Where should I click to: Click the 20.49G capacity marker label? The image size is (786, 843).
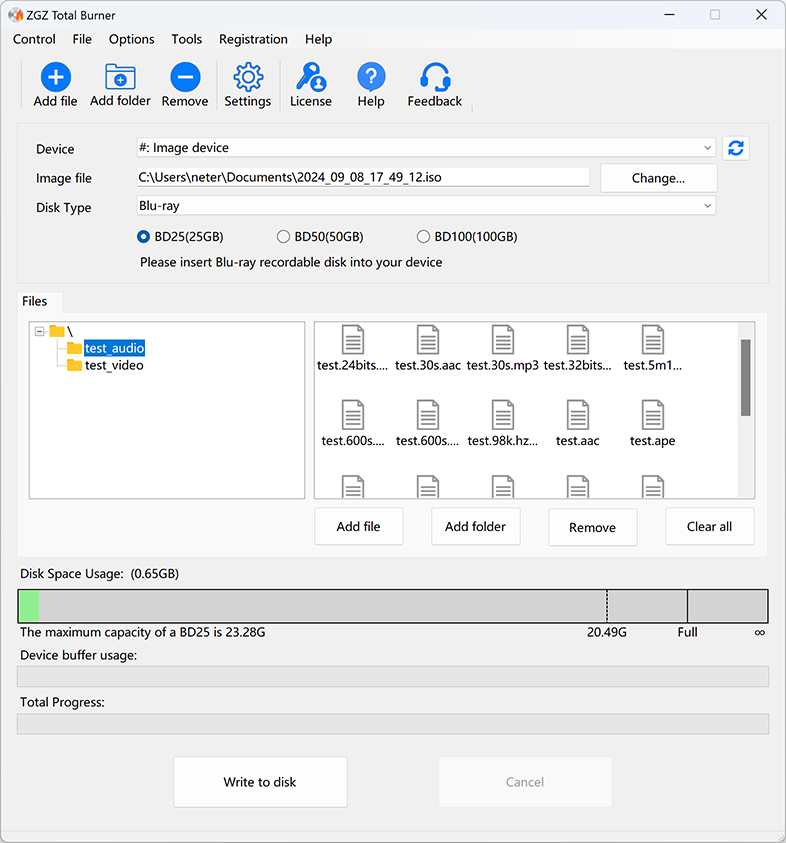[607, 632]
